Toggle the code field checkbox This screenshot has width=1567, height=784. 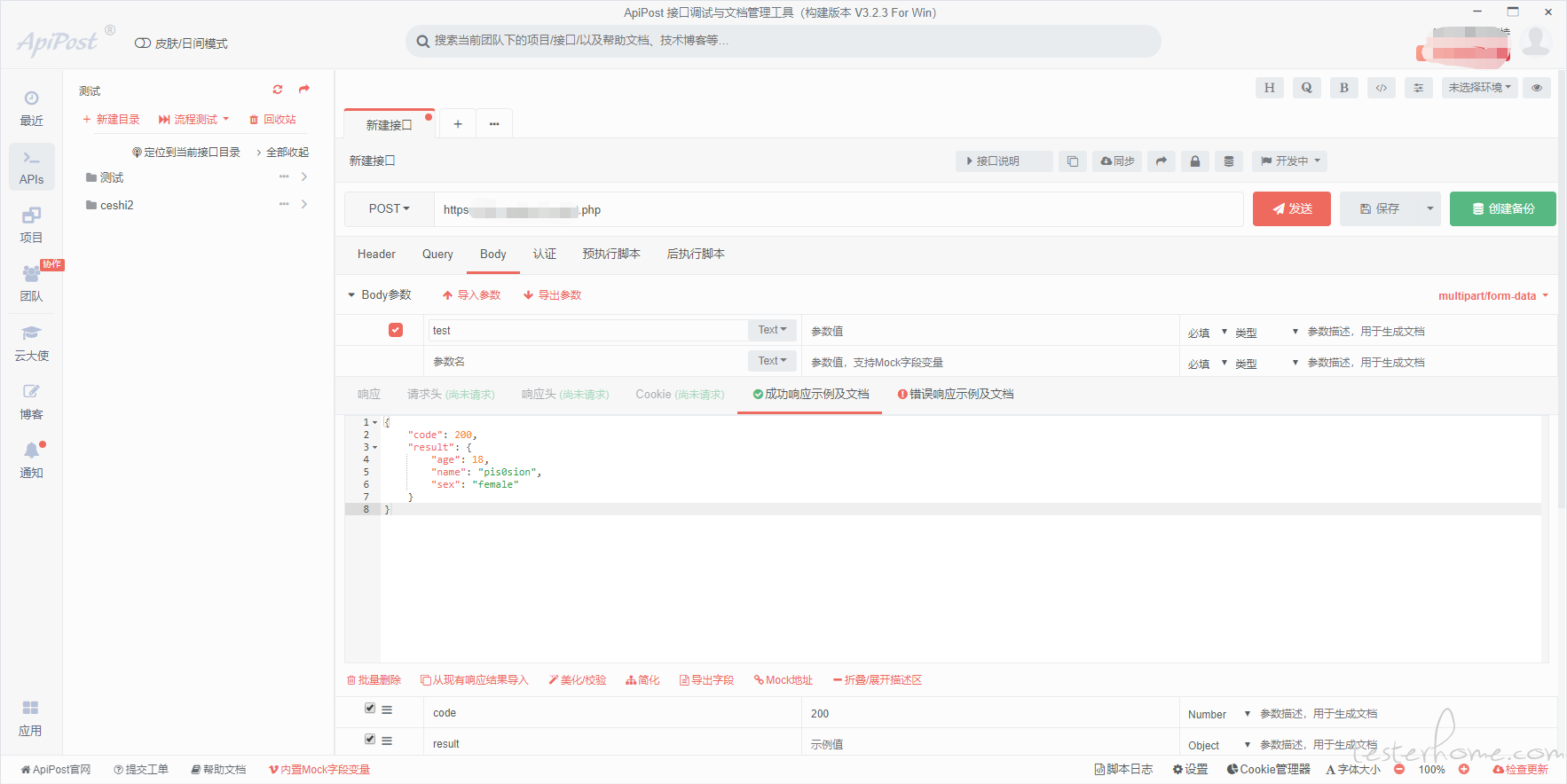click(370, 708)
